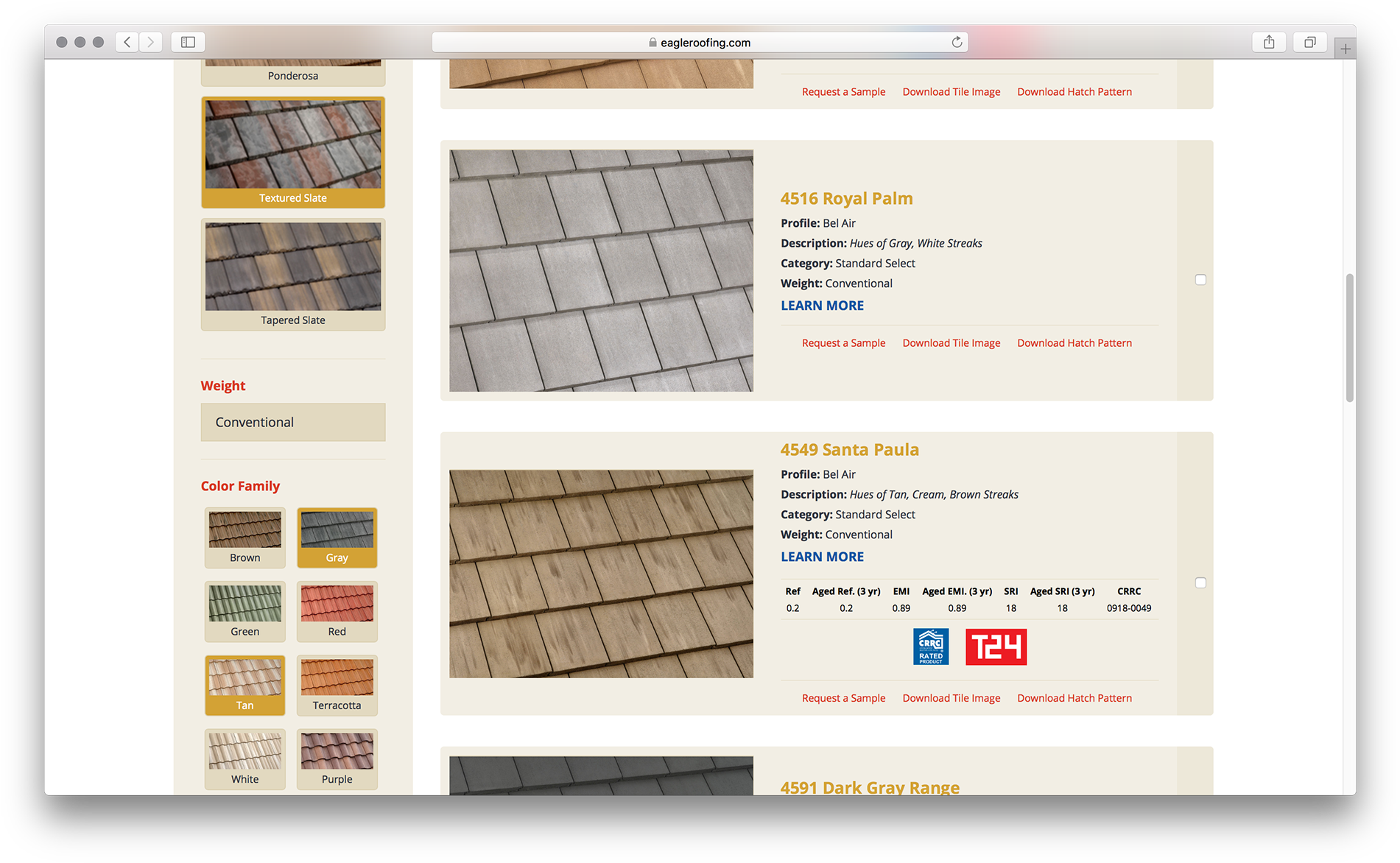Open the 4591 Dark Gray Range title
Viewport: 1400px width, 863px height.
[870, 787]
